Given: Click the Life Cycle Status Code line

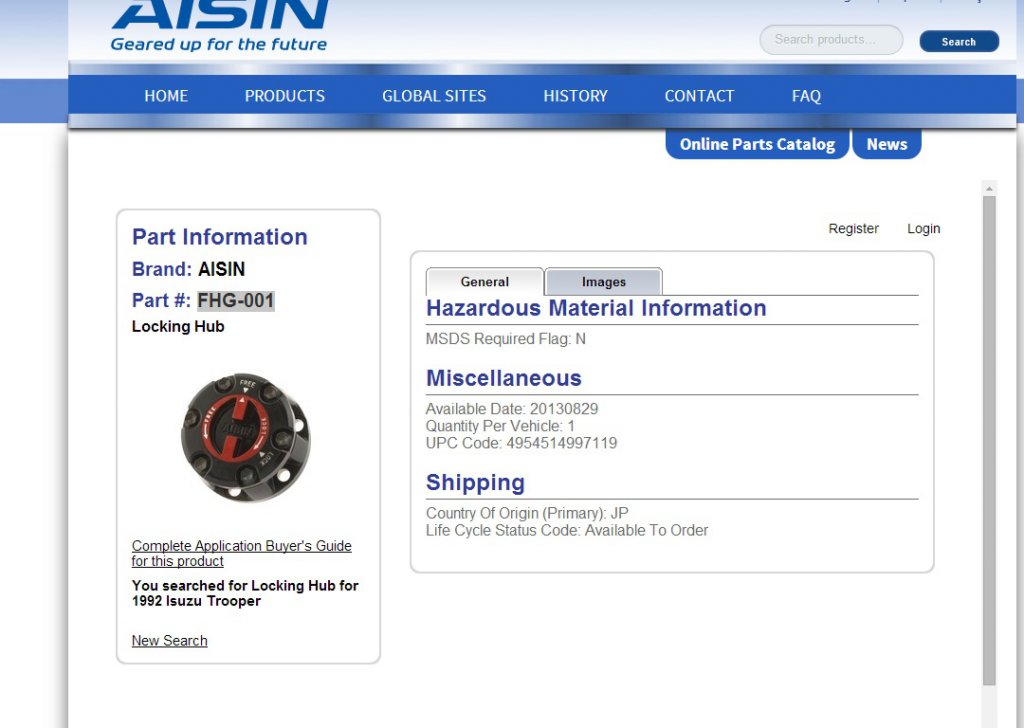Looking at the screenshot, I should [x=567, y=530].
